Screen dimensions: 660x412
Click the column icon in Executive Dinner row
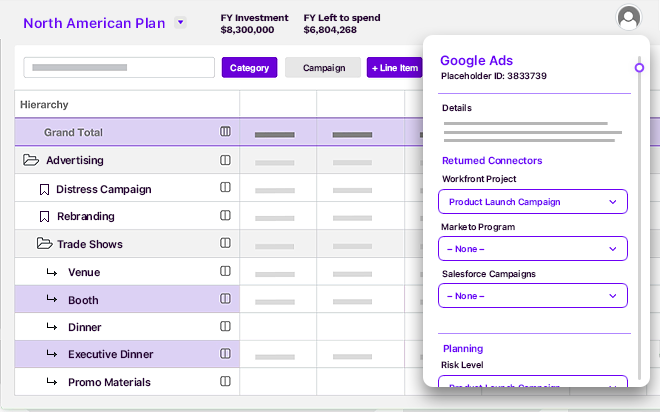pos(225,354)
